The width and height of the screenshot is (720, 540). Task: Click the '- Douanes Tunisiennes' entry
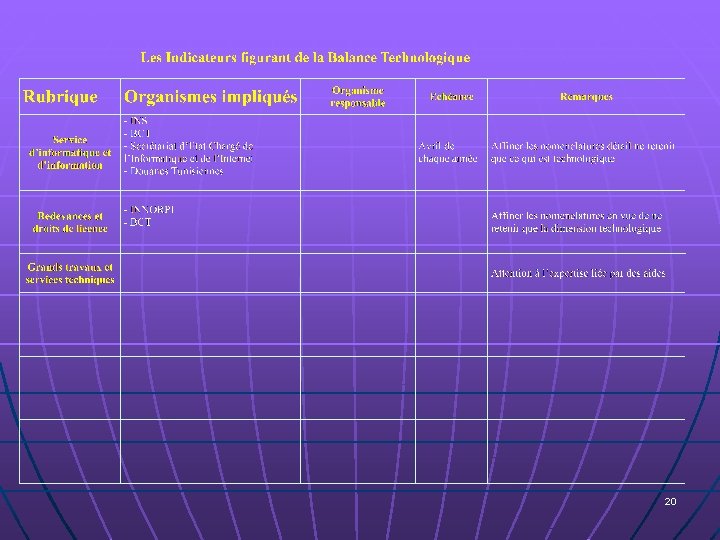pos(174,171)
